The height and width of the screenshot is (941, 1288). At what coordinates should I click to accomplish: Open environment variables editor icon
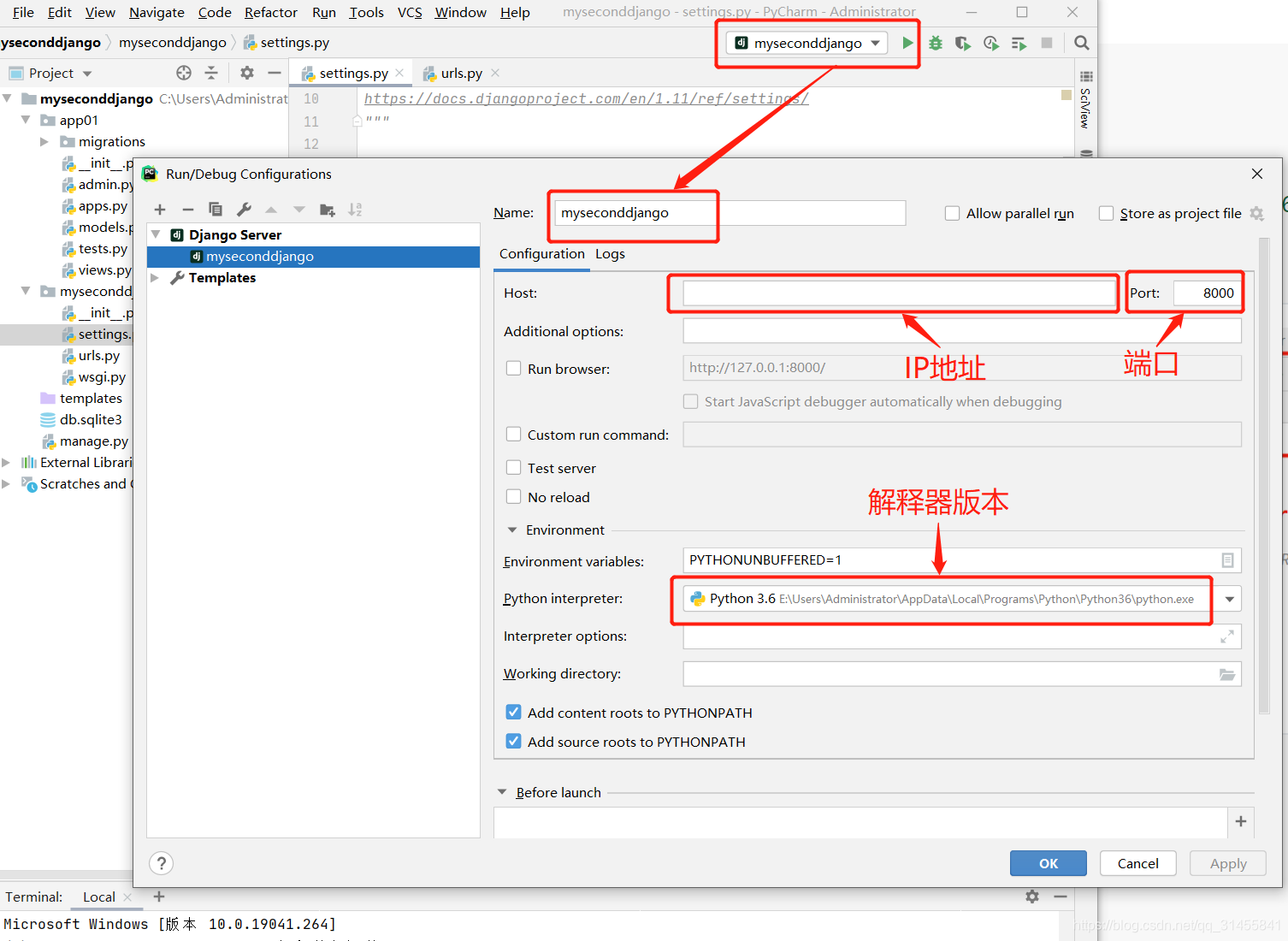click(1227, 560)
